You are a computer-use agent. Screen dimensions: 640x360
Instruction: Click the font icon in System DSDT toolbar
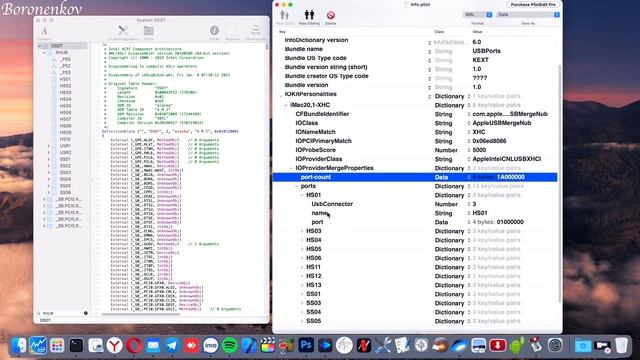[x=44, y=31]
